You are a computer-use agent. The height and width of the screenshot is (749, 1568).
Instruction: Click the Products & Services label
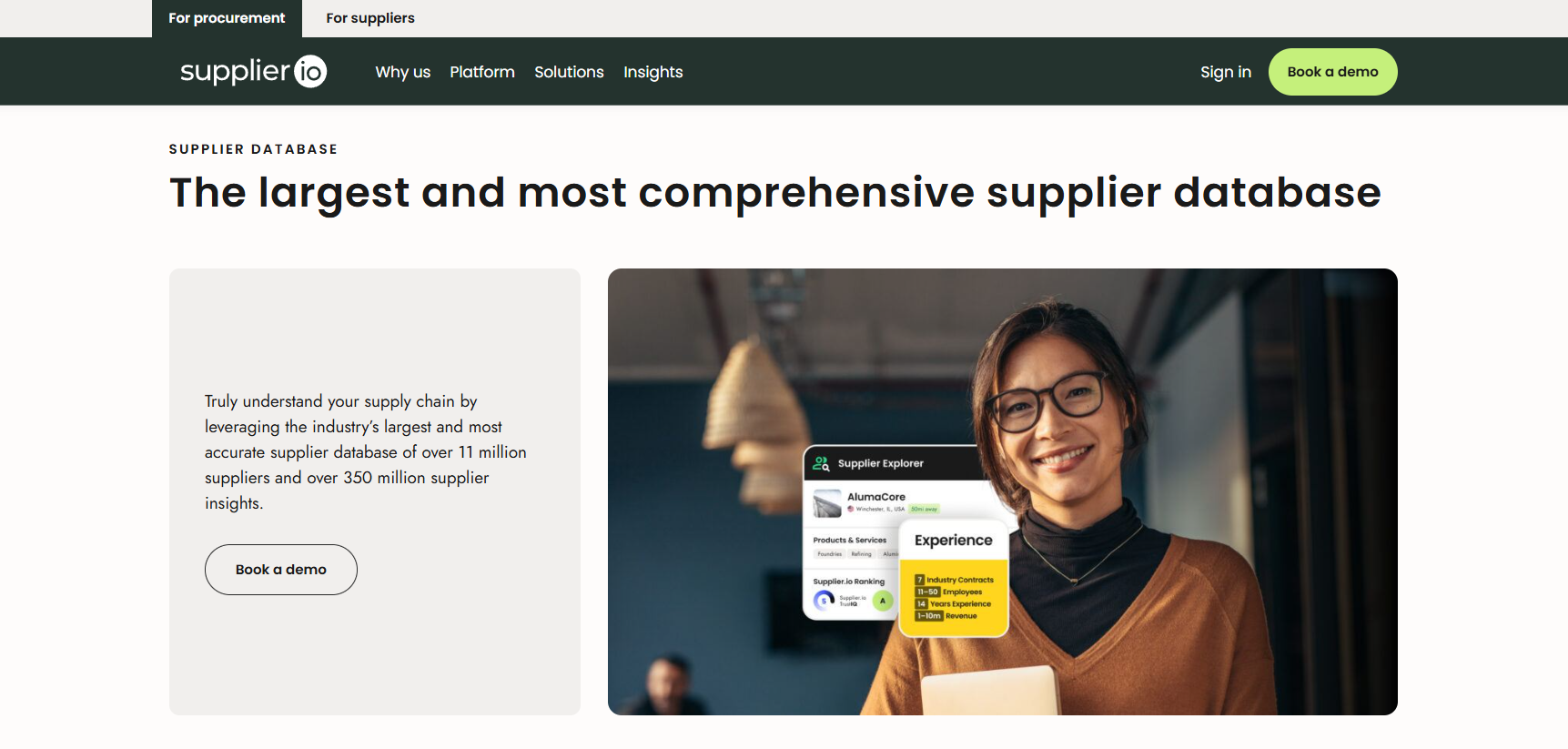pyautogui.click(x=850, y=541)
